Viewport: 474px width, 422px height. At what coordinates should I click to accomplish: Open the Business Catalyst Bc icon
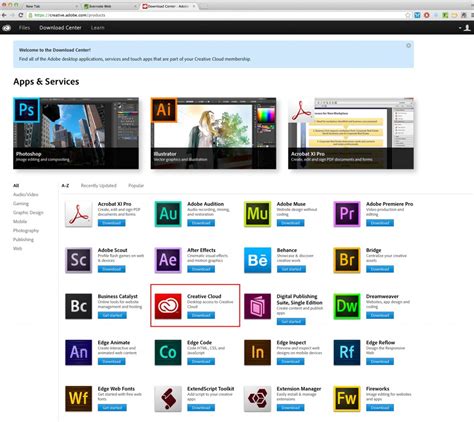[x=79, y=306]
